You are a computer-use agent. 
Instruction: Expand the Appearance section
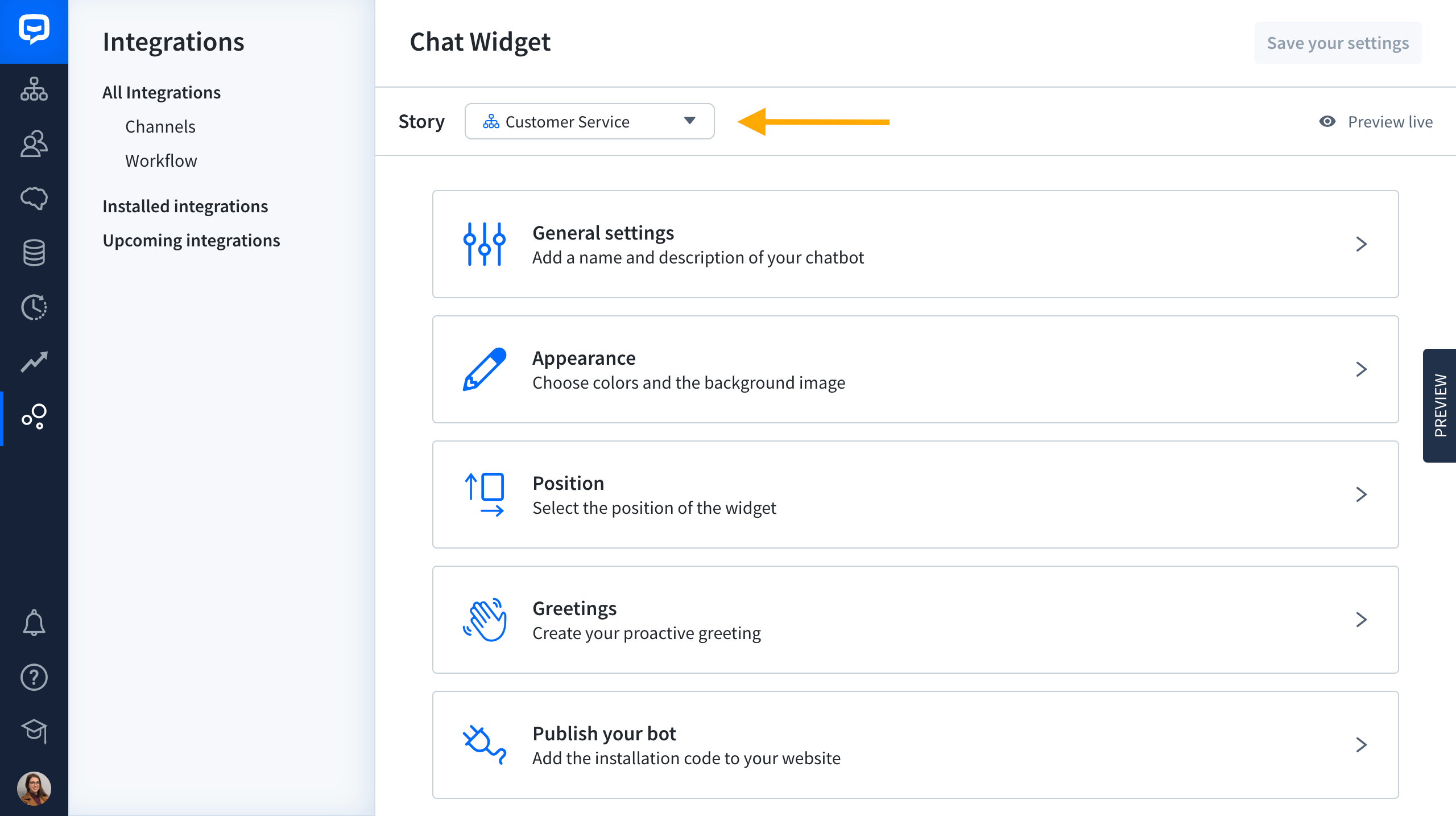915,369
